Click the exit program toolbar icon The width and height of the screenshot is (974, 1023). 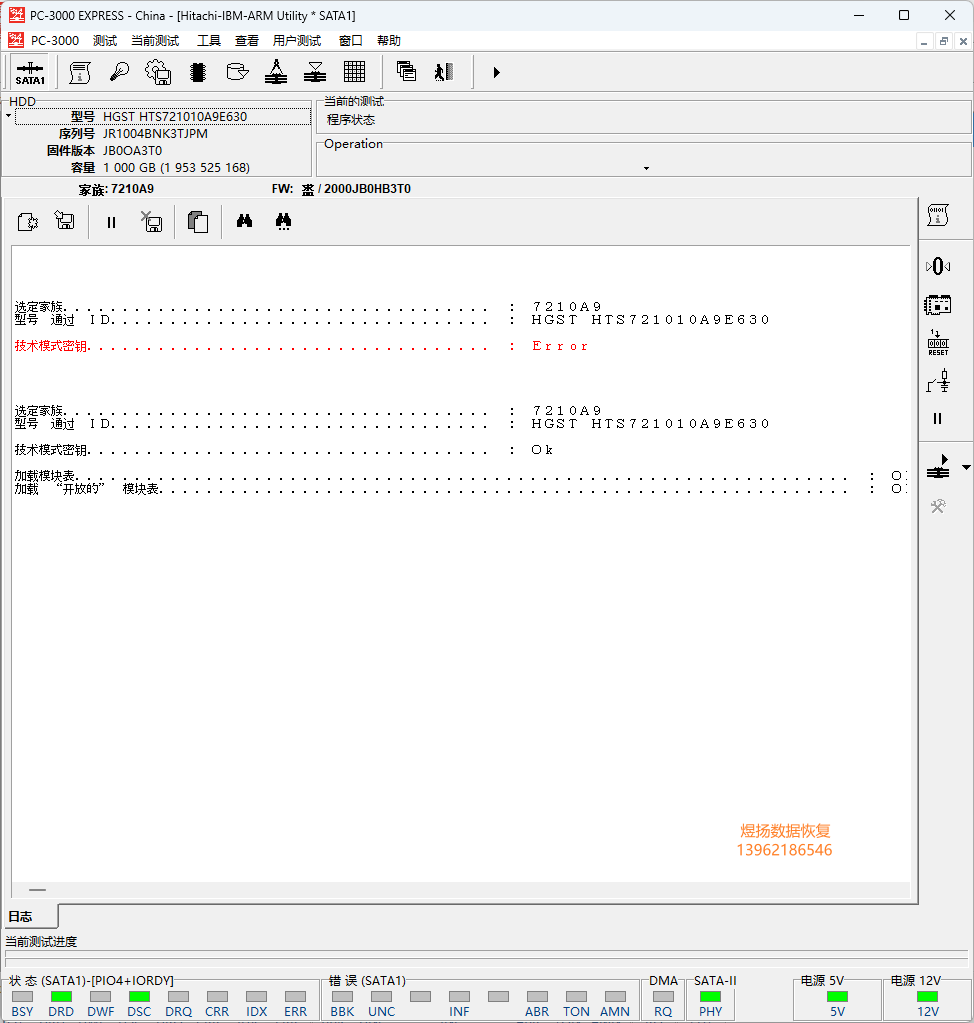[x=444, y=72]
